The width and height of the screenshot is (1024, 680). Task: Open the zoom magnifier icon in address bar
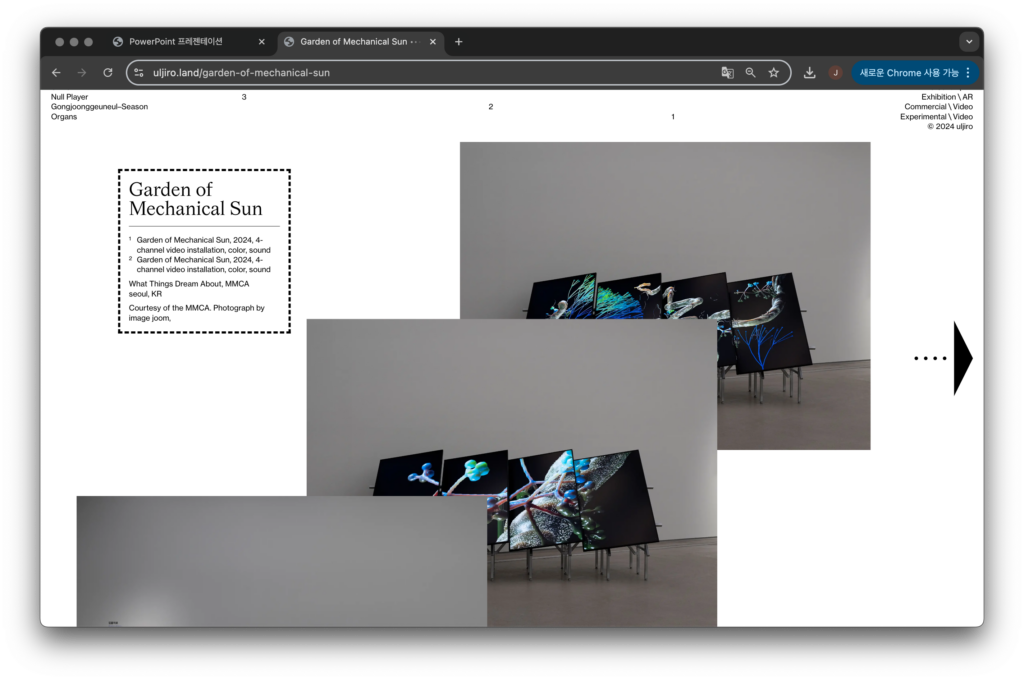pos(751,73)
